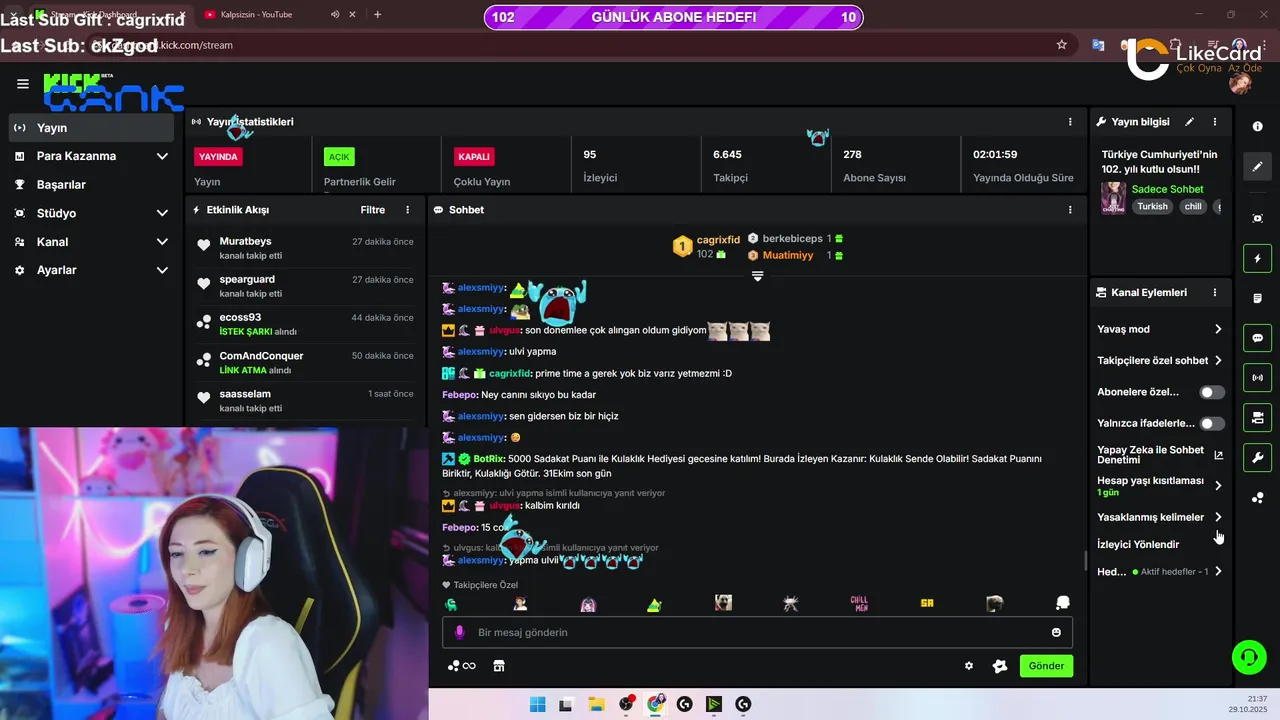Image resolution: width=1280 pixels, height=720 pixels.
Task: Select Yayın in the left sidebar
Action: [x=92, y=128]
